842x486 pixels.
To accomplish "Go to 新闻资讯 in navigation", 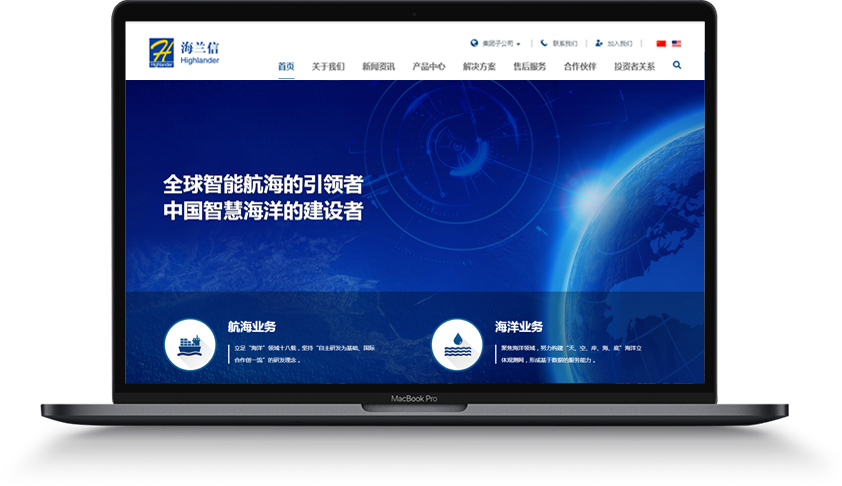I will point(378,66).
